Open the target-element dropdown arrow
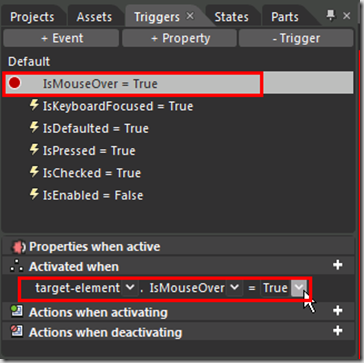 click(x=130, y=287)
